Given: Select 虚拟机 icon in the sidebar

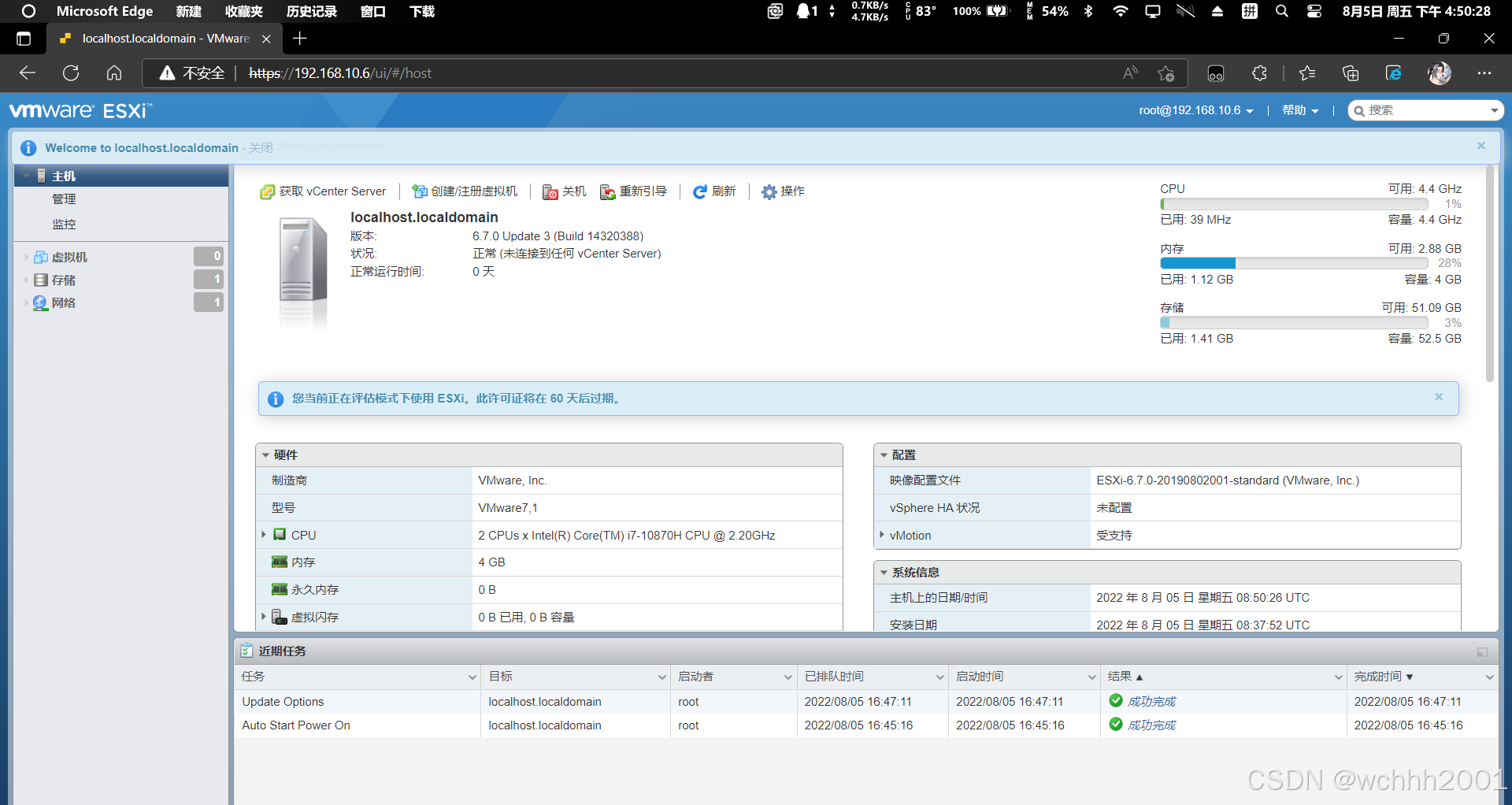Looking at the screenshot, I should 40,256.
